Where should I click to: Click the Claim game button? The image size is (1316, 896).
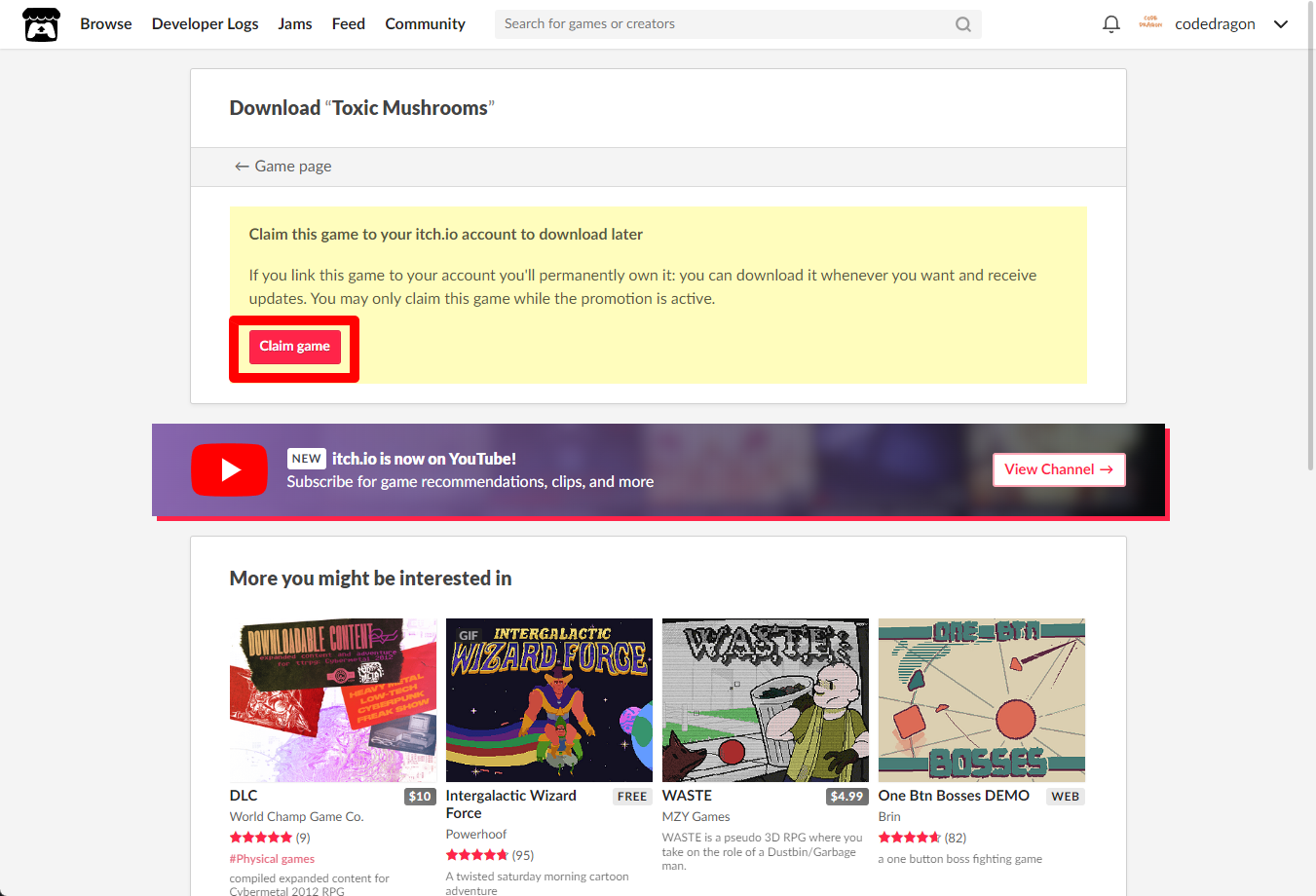(294, 347)
